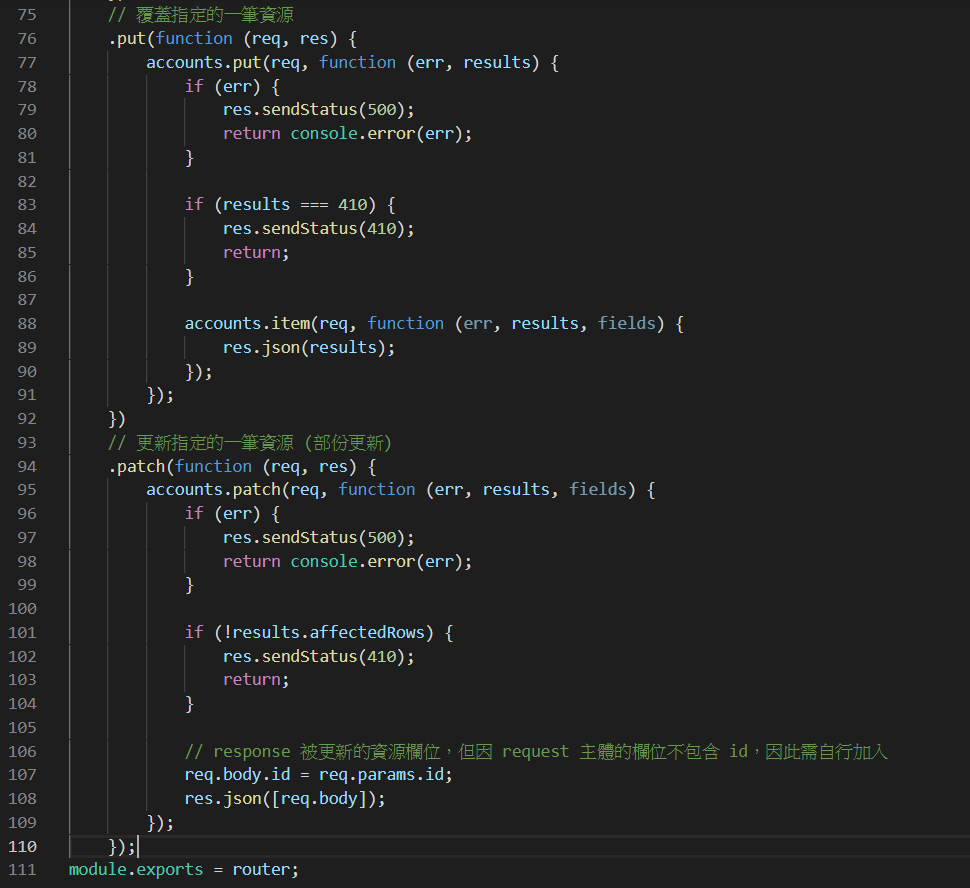
Task: Click the router identifier on the exports line
Action: pyautogui.click(x=260, y=869)
